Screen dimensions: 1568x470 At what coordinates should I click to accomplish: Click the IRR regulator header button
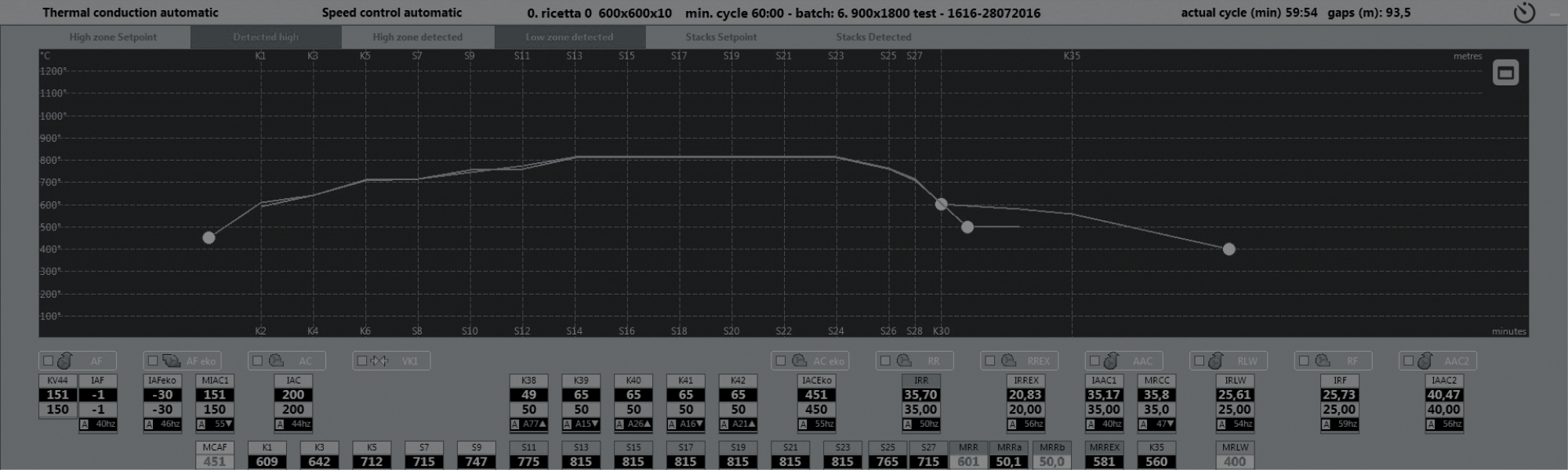point(920,380)
